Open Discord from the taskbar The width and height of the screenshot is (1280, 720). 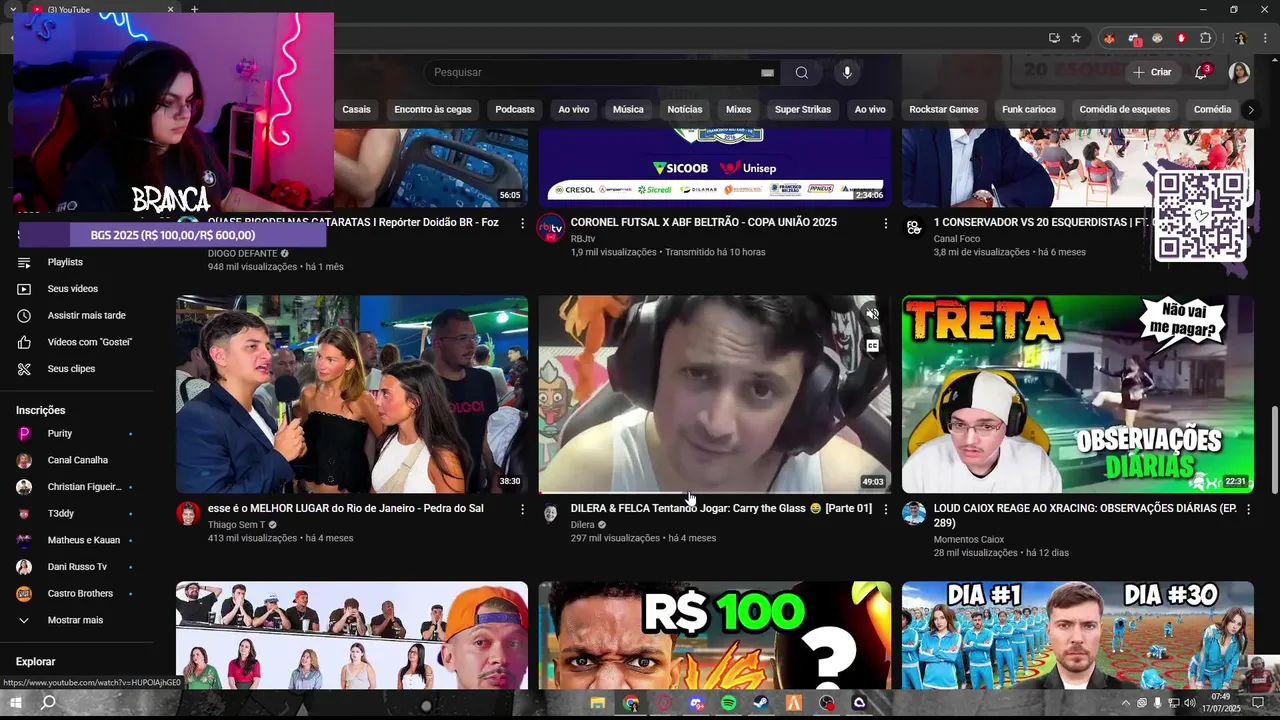pyautogui.click(x=697, y=703)
